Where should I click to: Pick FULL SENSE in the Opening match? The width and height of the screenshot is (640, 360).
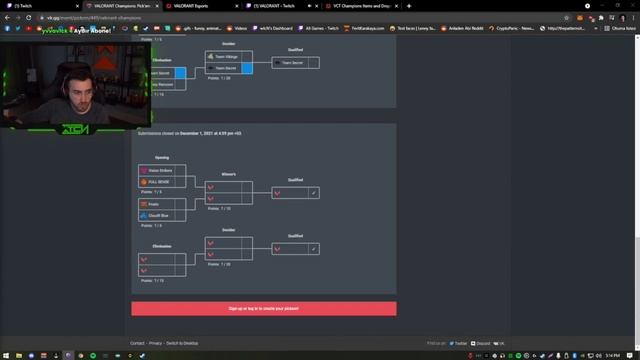point(157,182)
